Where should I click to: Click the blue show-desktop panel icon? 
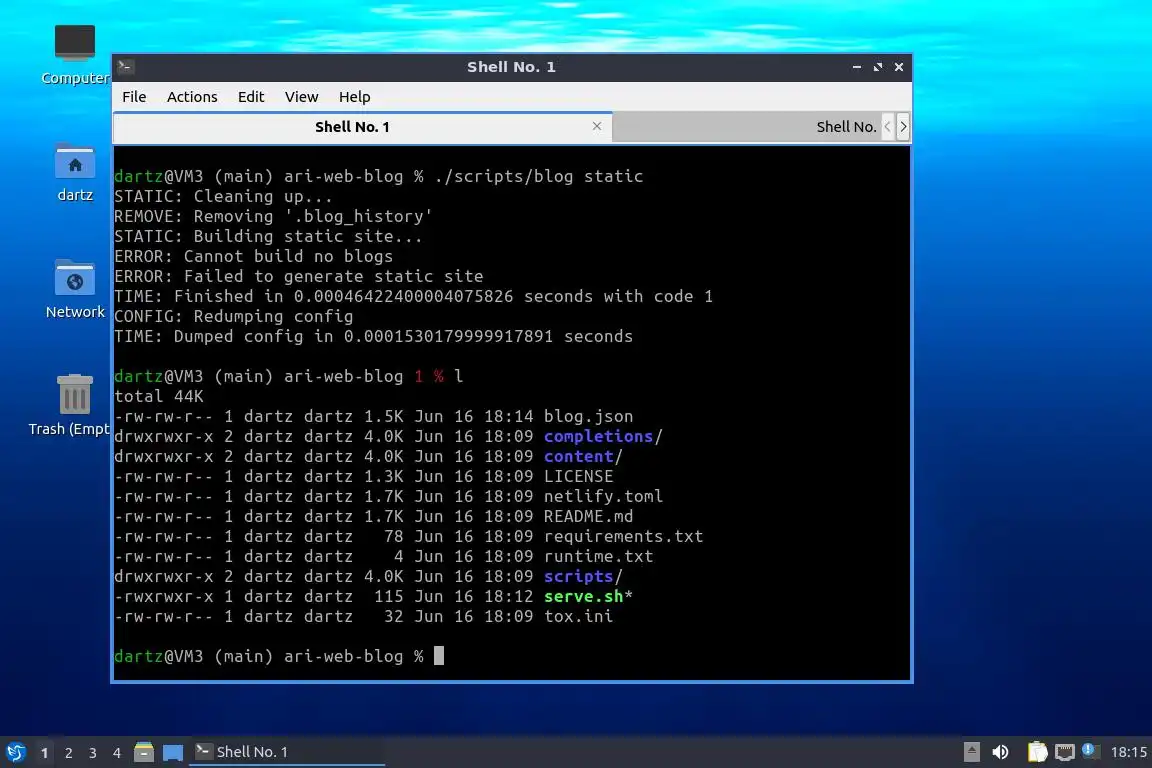(x=173, y=752)
